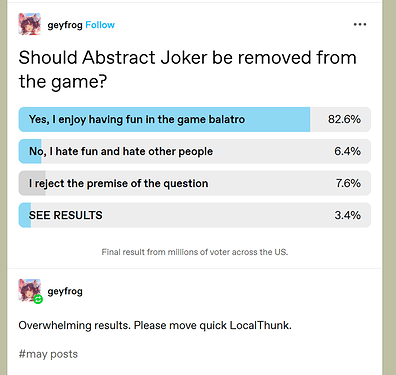Open the three-dot post options menu

[x=360, y=25]
